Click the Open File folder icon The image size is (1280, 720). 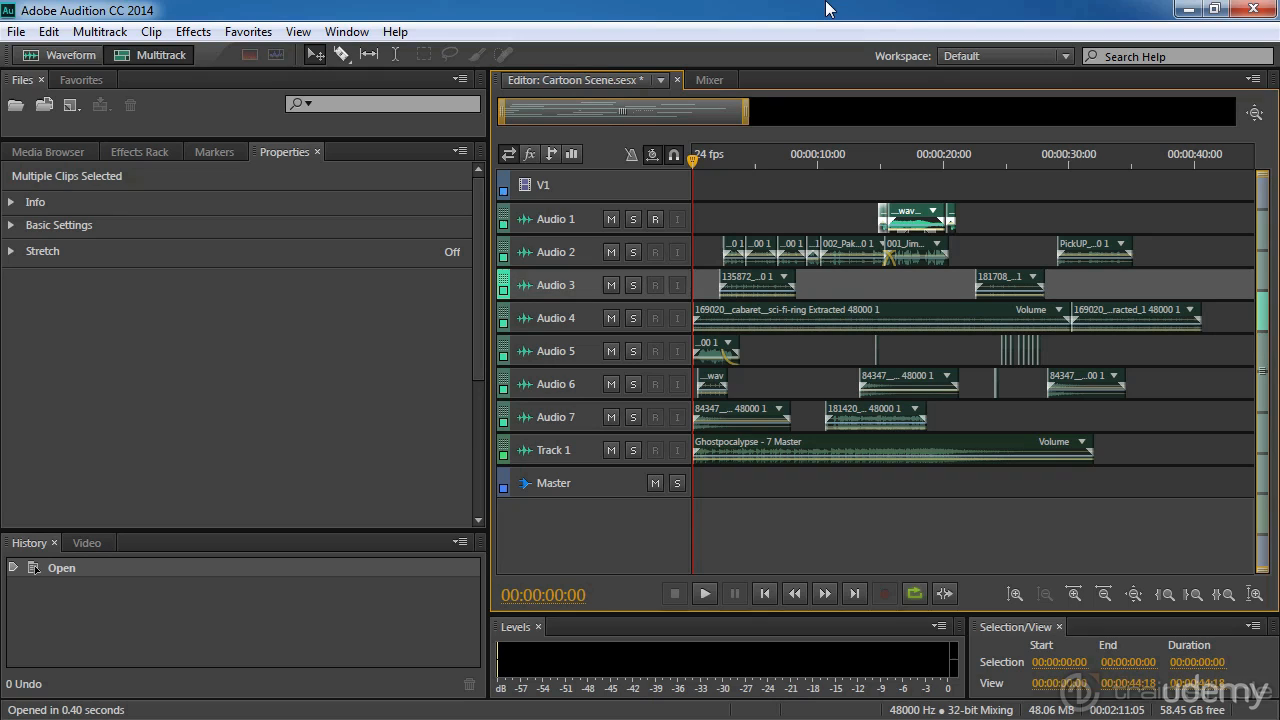coord(16,105)
